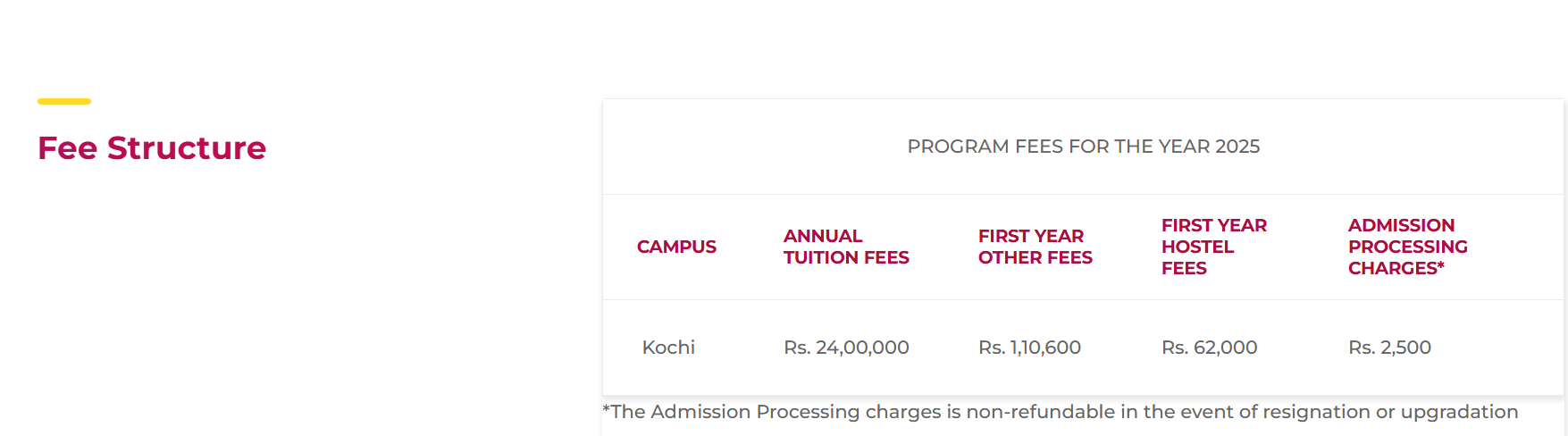Viewport: 1568px width, 436px height.
Task: Select the "ANNUAL TUITION FEES" column header
Action: [x=845, y=247]
